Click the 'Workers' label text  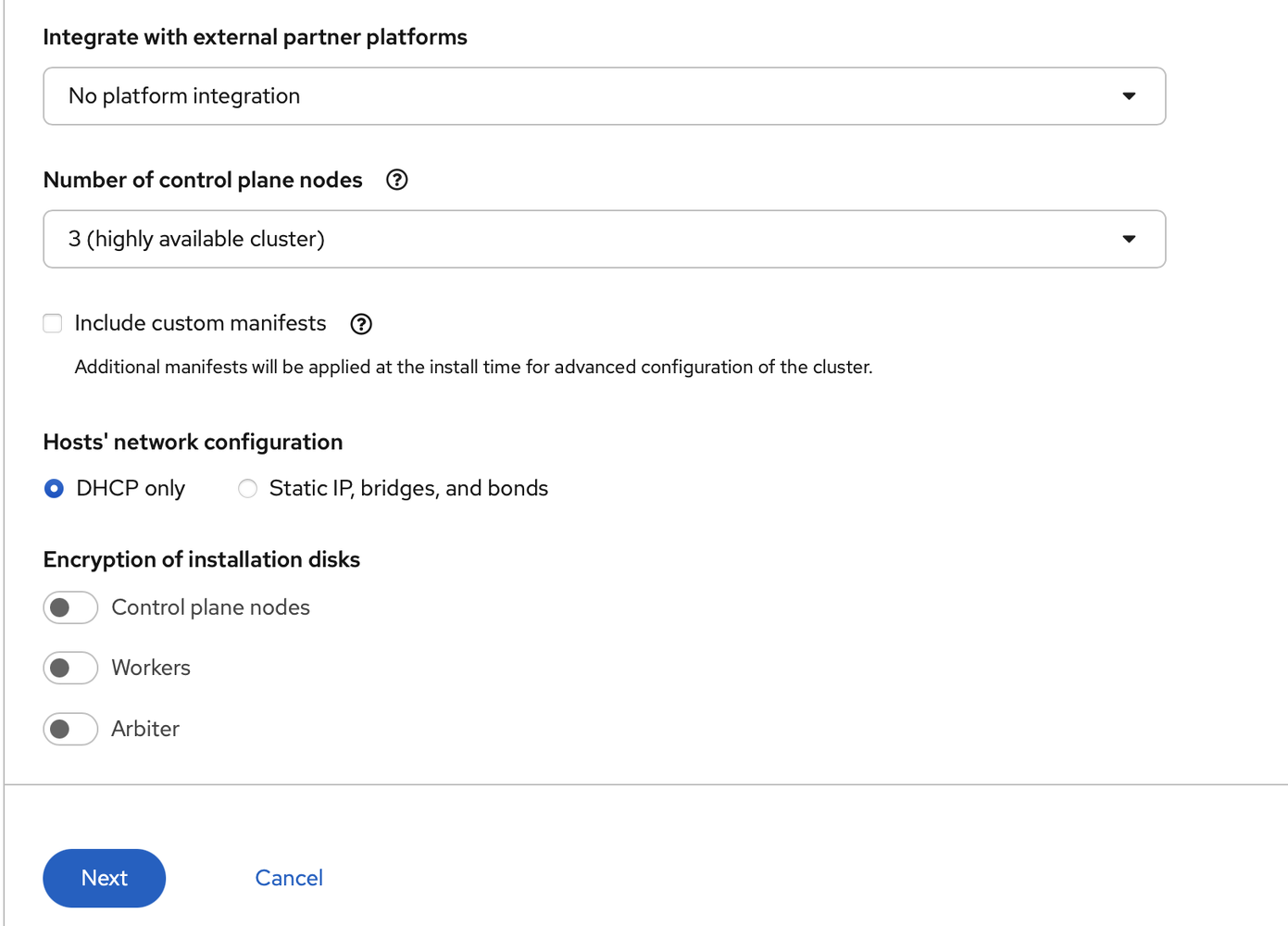click(151, 668)
